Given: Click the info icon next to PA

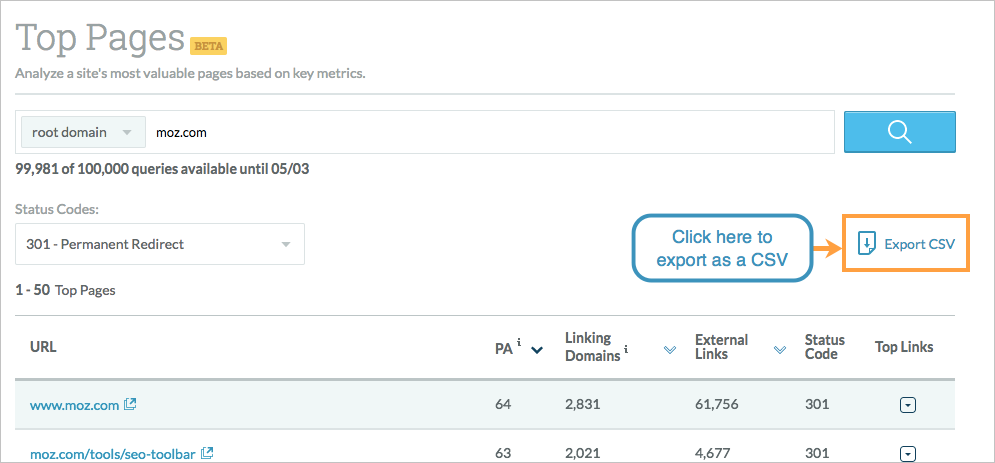Looking at the screenshot, I should pos(519,342).
